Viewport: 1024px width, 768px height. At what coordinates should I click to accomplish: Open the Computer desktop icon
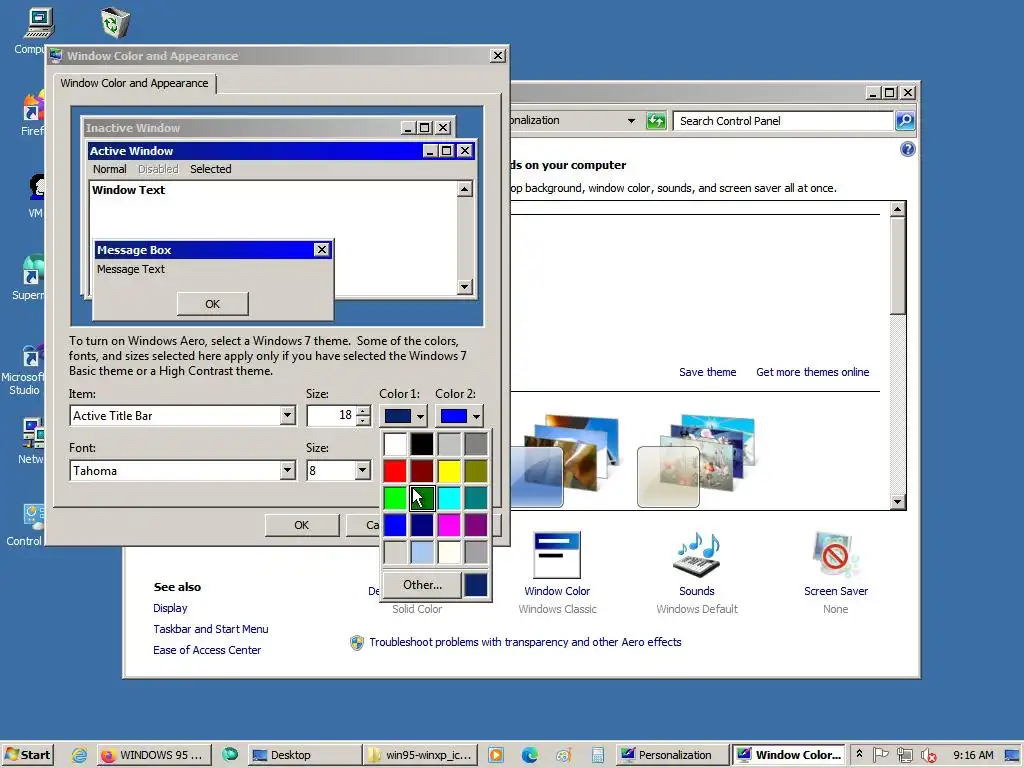pyautogui.click(x=38, y=24)
